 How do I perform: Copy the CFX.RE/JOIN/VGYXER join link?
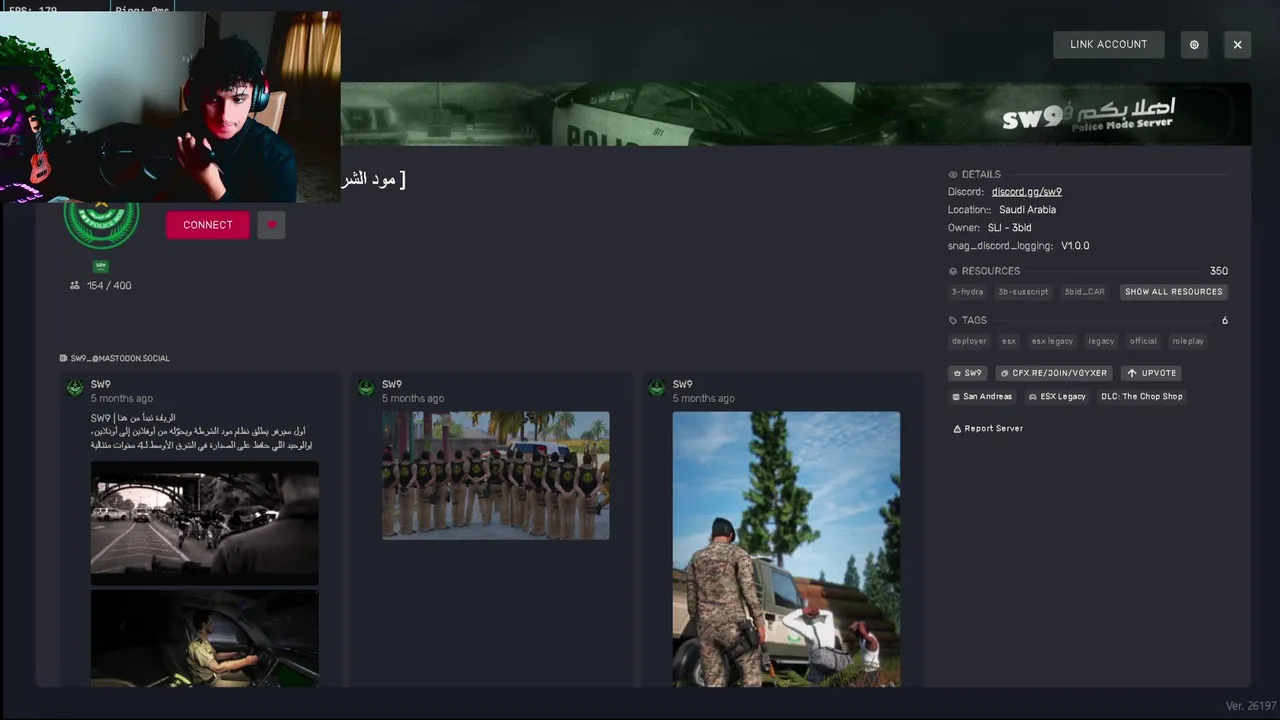point(1054,373)
